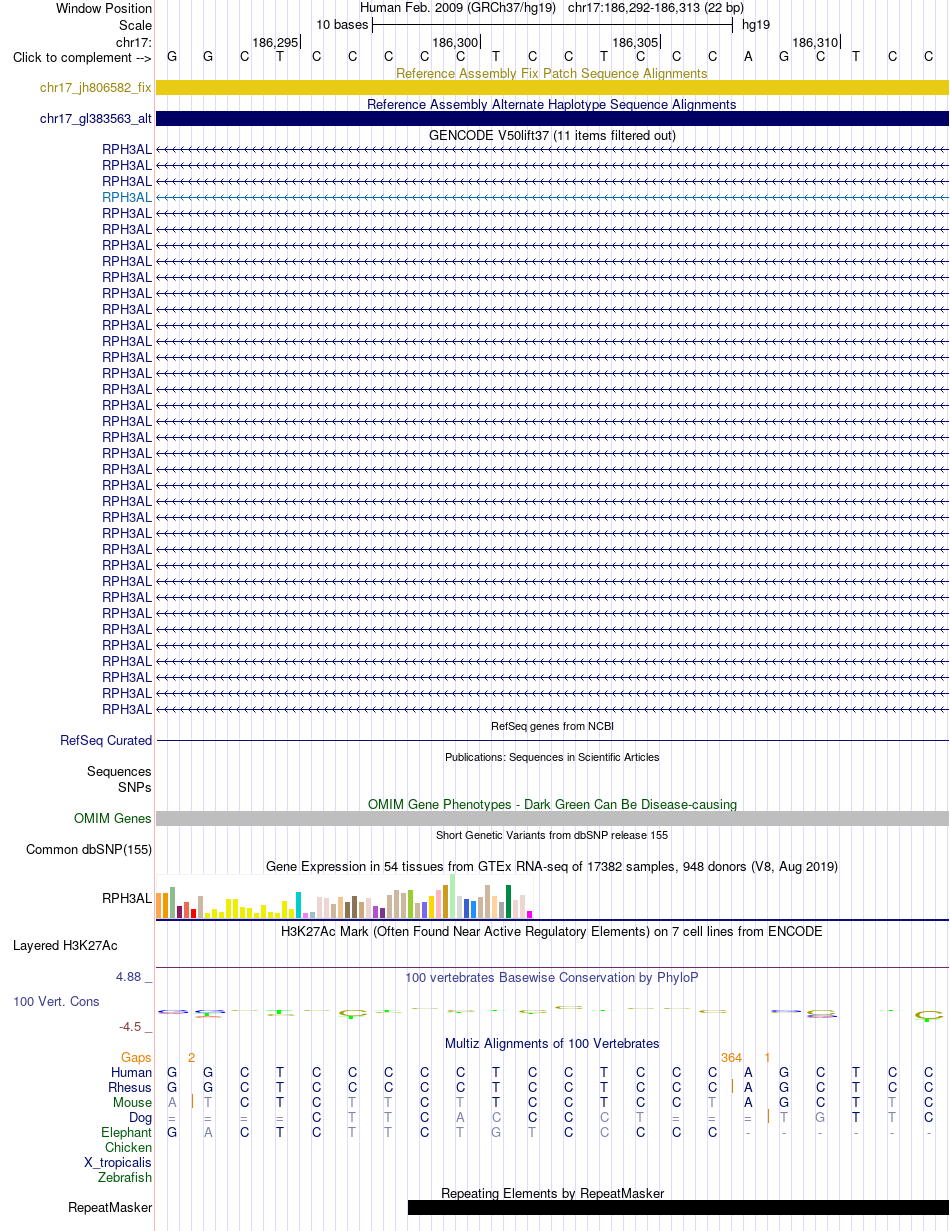Click the magenta bar ending the GTEx chart
The height and width of the screenshot is (1231, 950).
click(530, 914)
